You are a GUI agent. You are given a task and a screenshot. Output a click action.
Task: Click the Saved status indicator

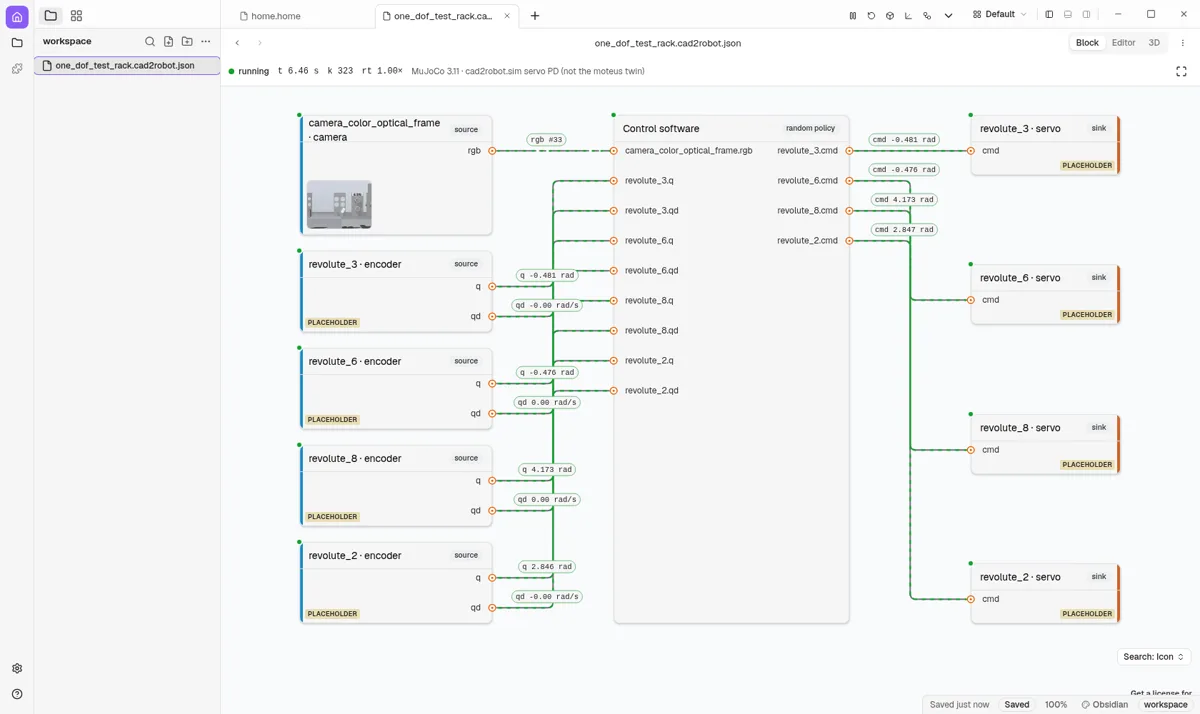pos(1017,705)
